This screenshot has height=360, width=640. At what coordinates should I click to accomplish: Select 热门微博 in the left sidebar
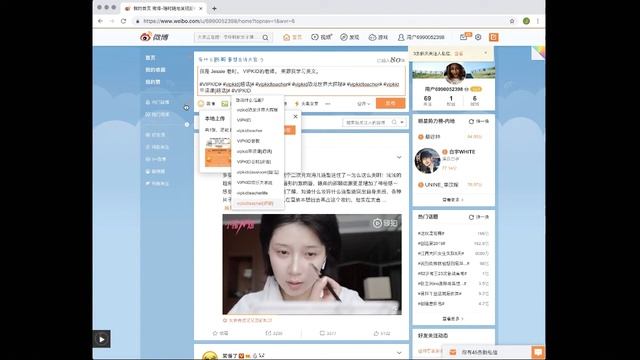click(x=157, y=102)
